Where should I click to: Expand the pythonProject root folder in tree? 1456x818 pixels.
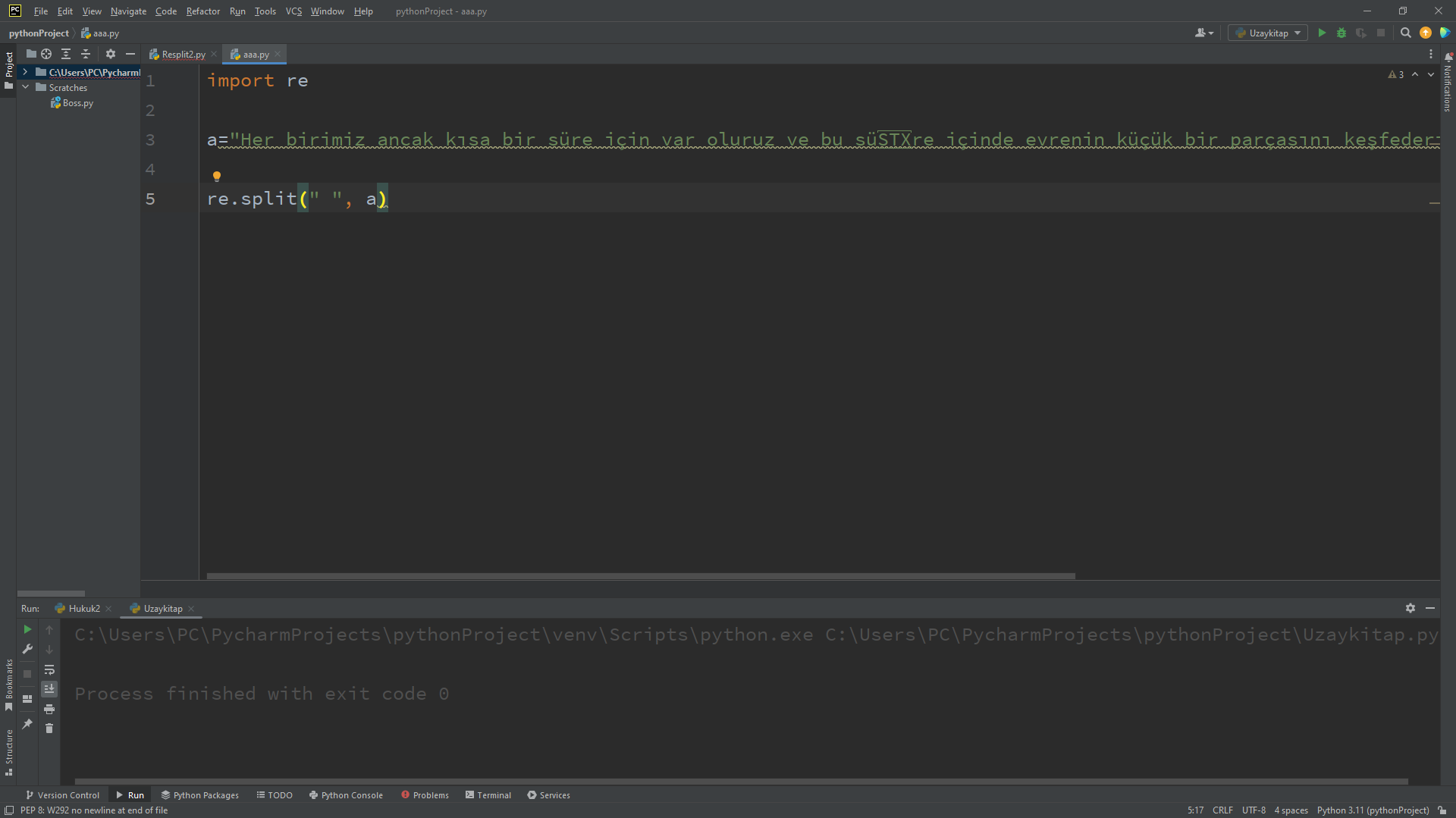25,72
